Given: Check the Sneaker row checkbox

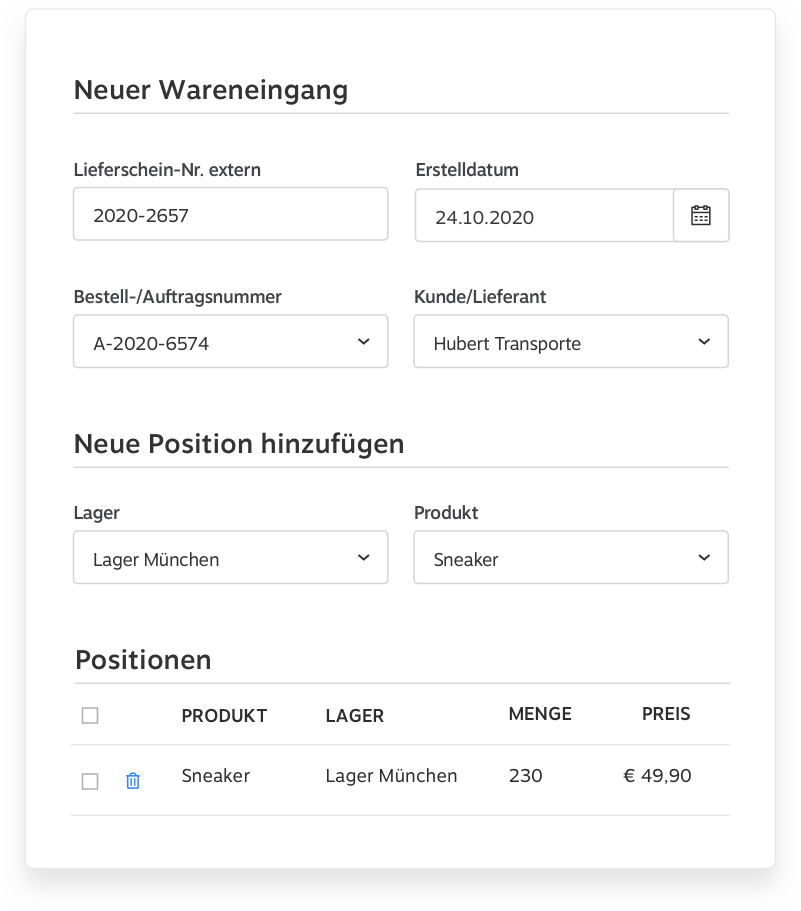Looking at the screenshot, I should 90,781.
